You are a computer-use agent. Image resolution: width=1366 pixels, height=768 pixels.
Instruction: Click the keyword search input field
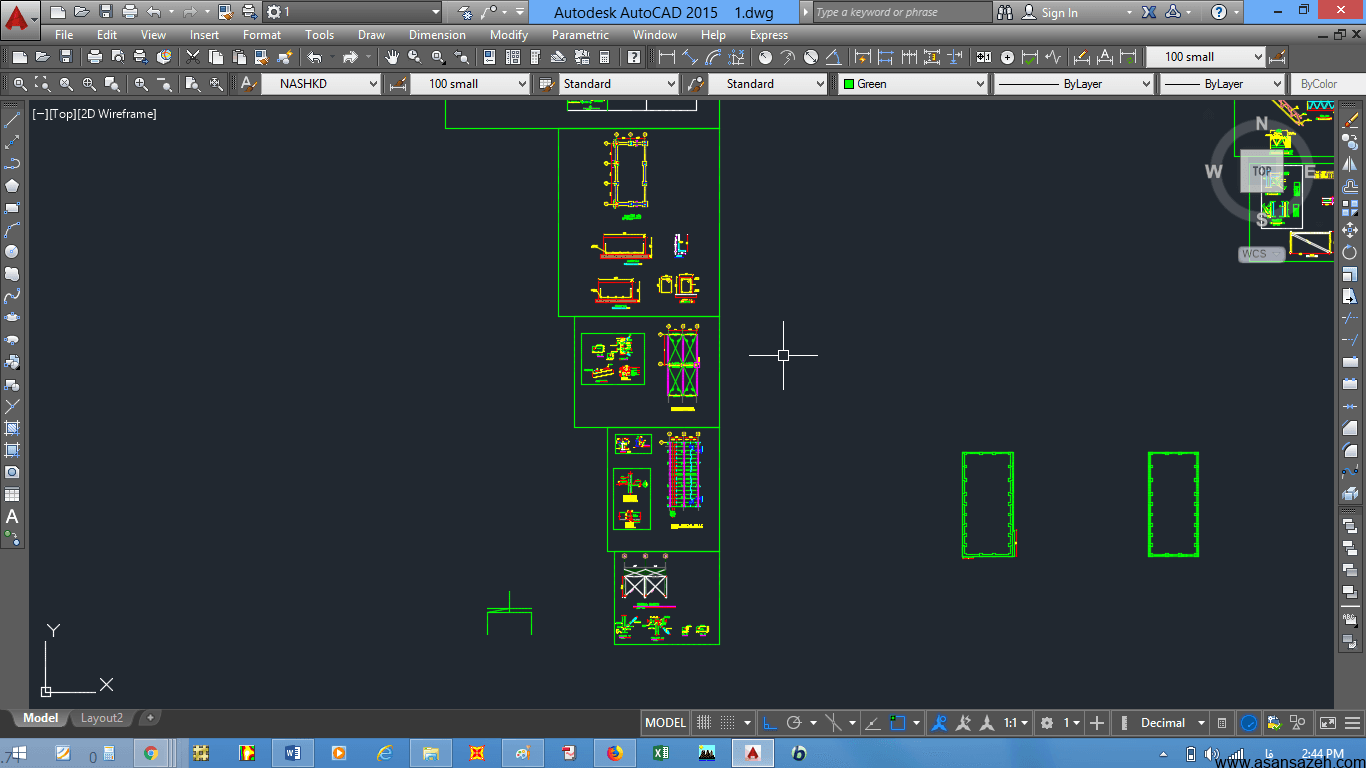click(x=902, y=12)
